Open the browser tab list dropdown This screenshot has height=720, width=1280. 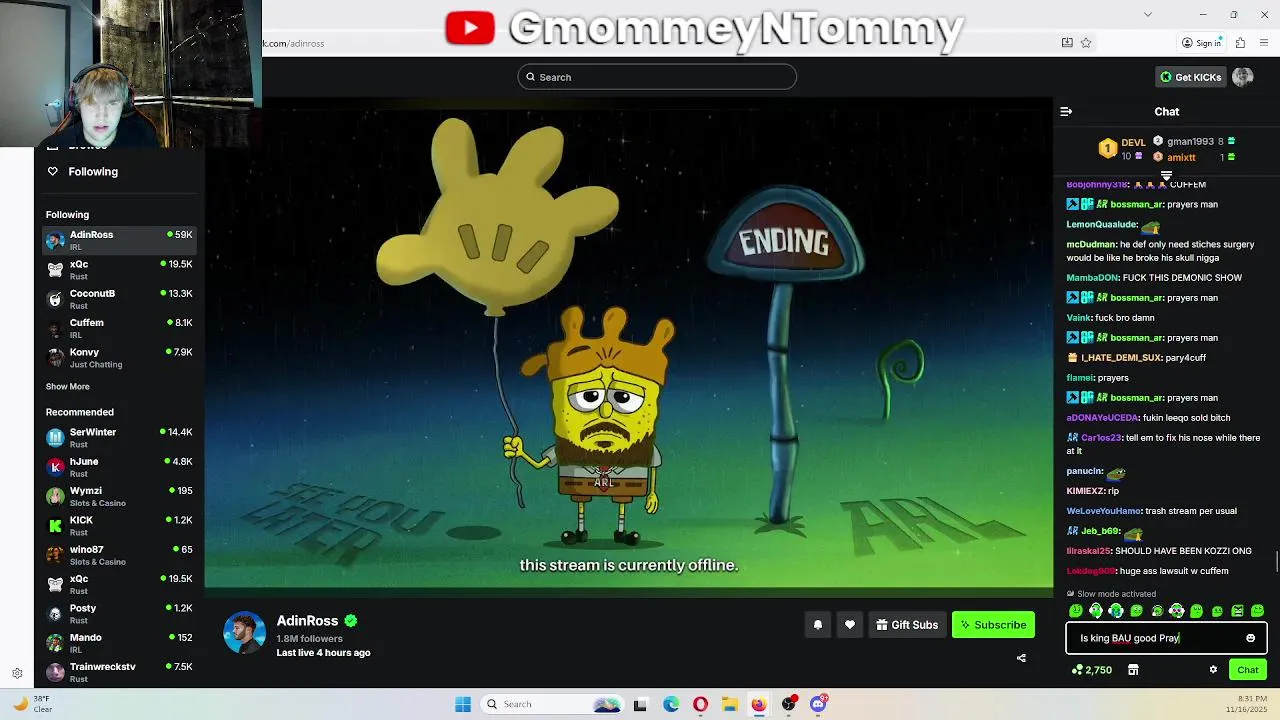pos(1148,14)
